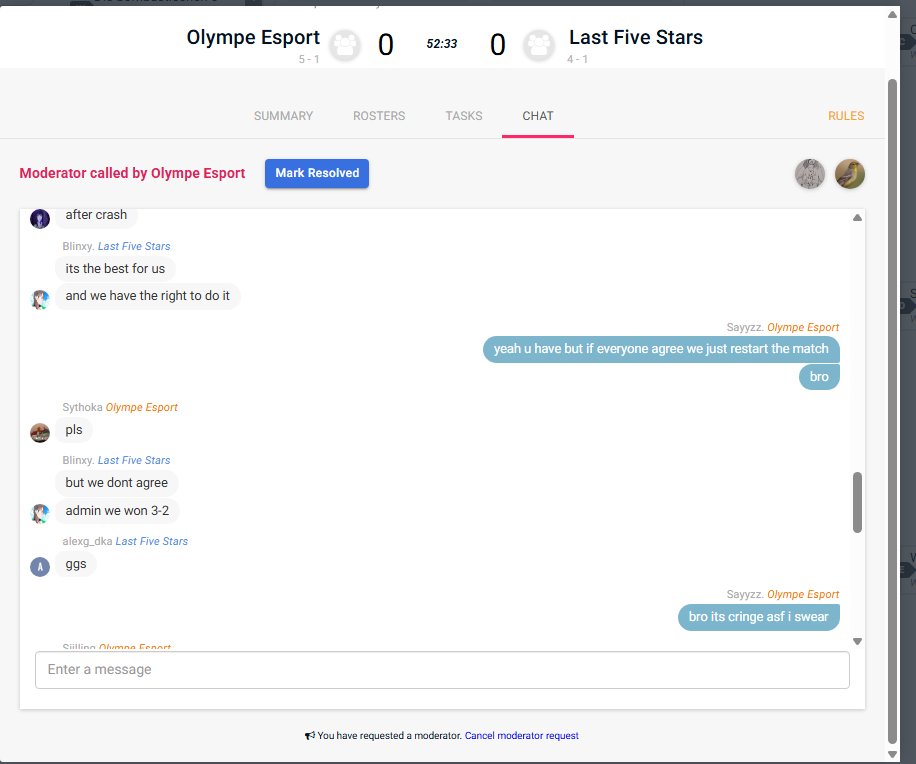
Task: Click Blinxy avatar beside 'and we have the right'
Action: [40, 300]
